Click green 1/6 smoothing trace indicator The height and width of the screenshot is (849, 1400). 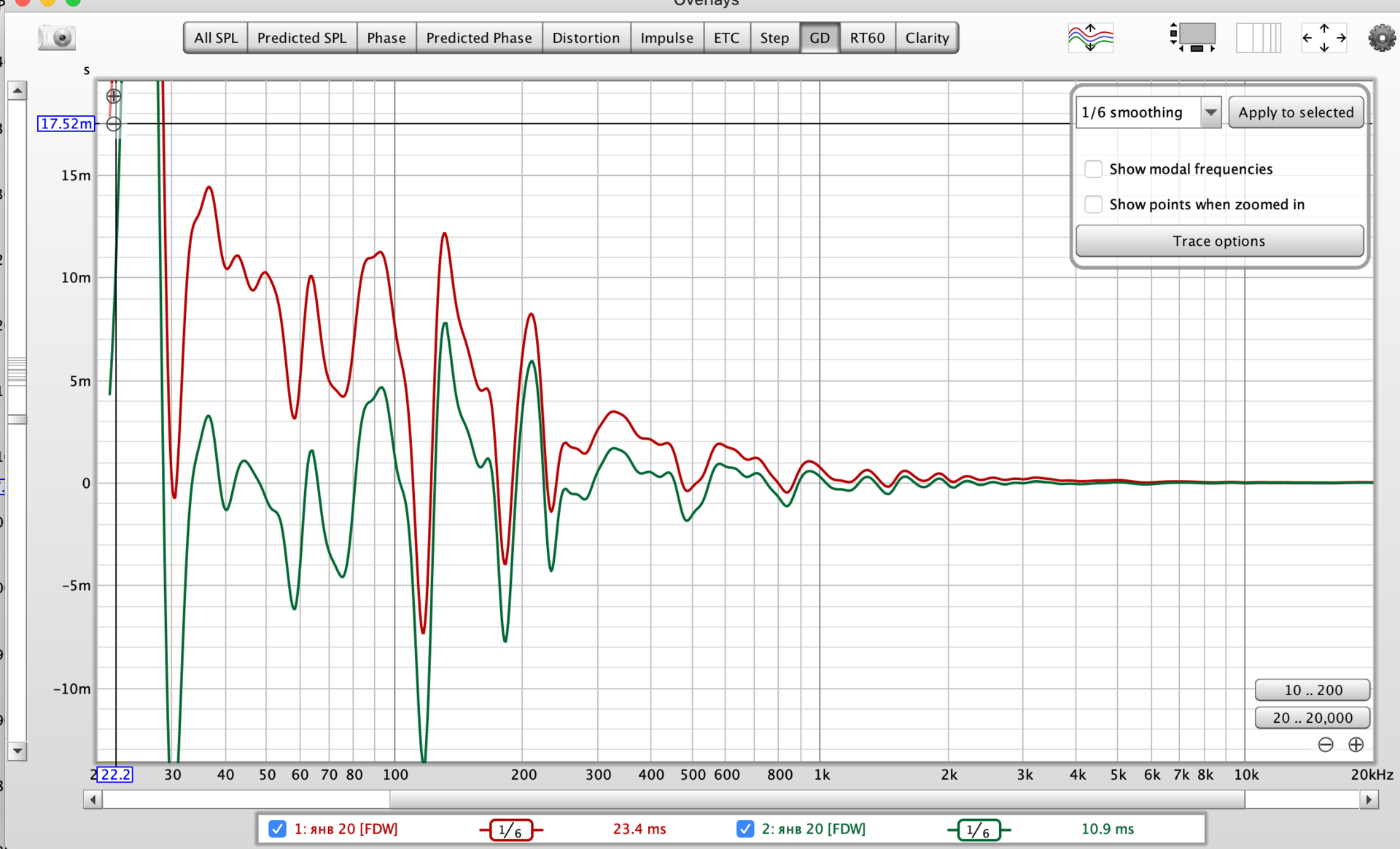pyautogui.click(x=979, y=830)
